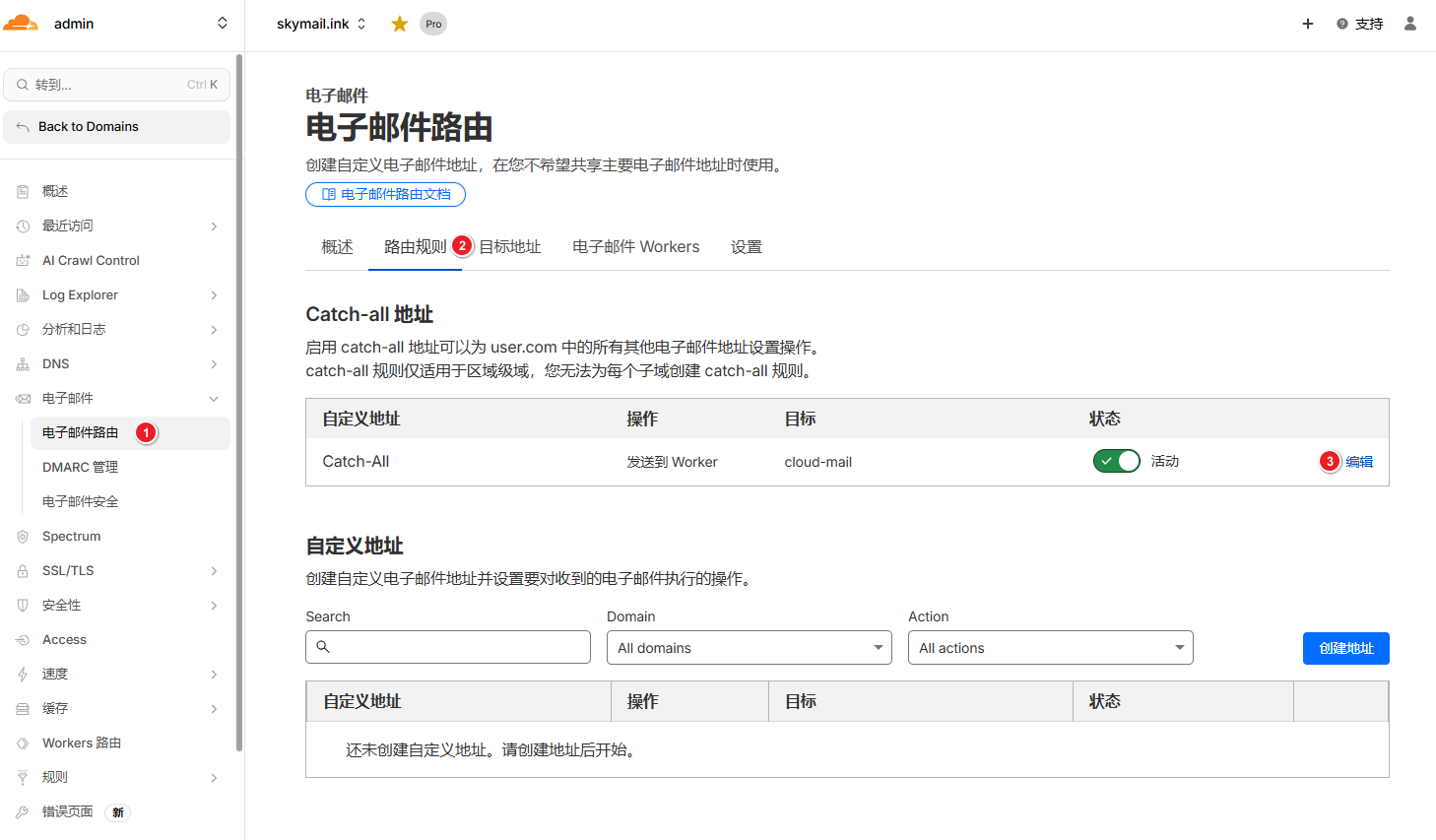Click the plus add icon in header
The height and width of the screenshot is (840, 1436).
[1307, 24]
